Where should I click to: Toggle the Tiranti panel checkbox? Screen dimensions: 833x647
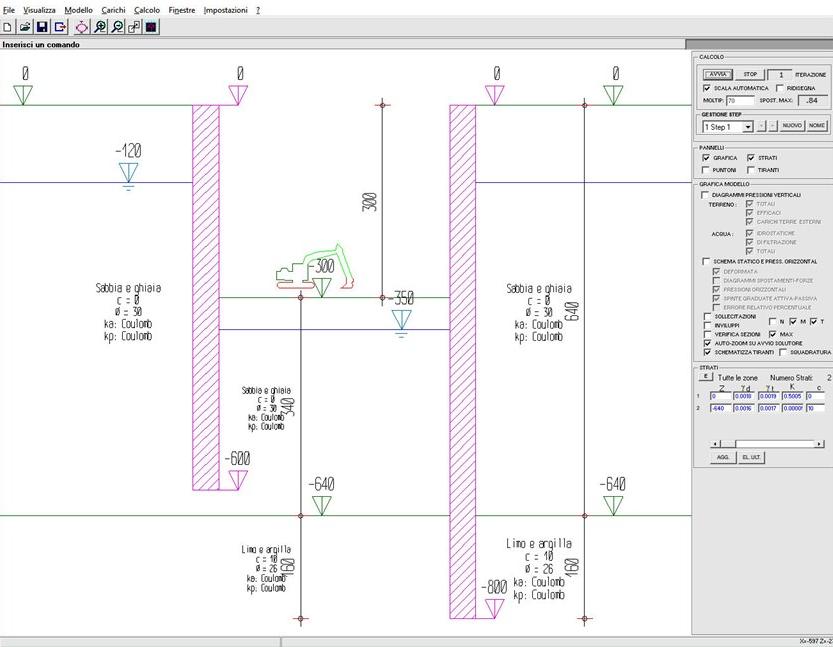click(750, 170)
